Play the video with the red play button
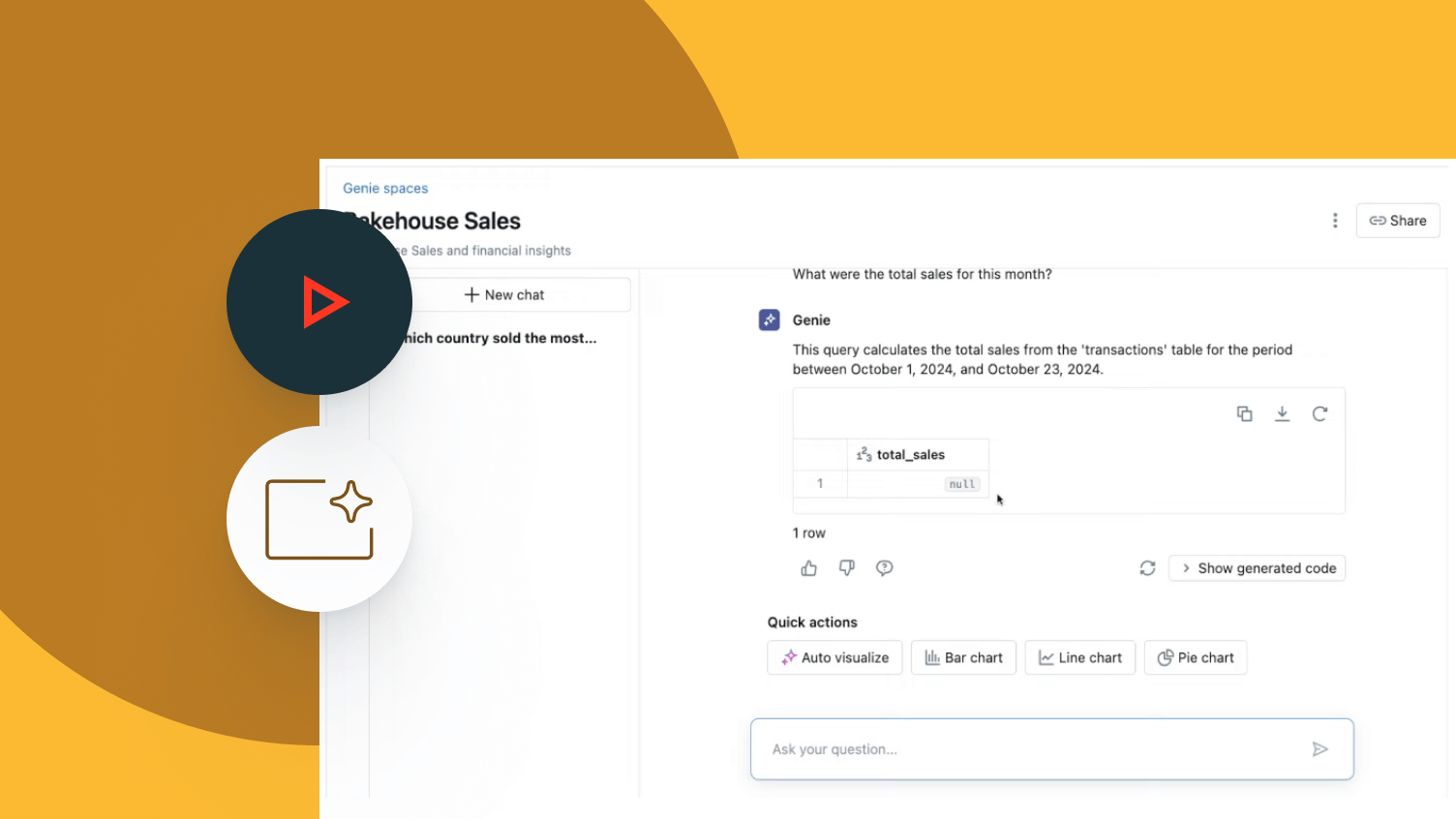This screenshot has height=819, width=1456. coord(319,302)
